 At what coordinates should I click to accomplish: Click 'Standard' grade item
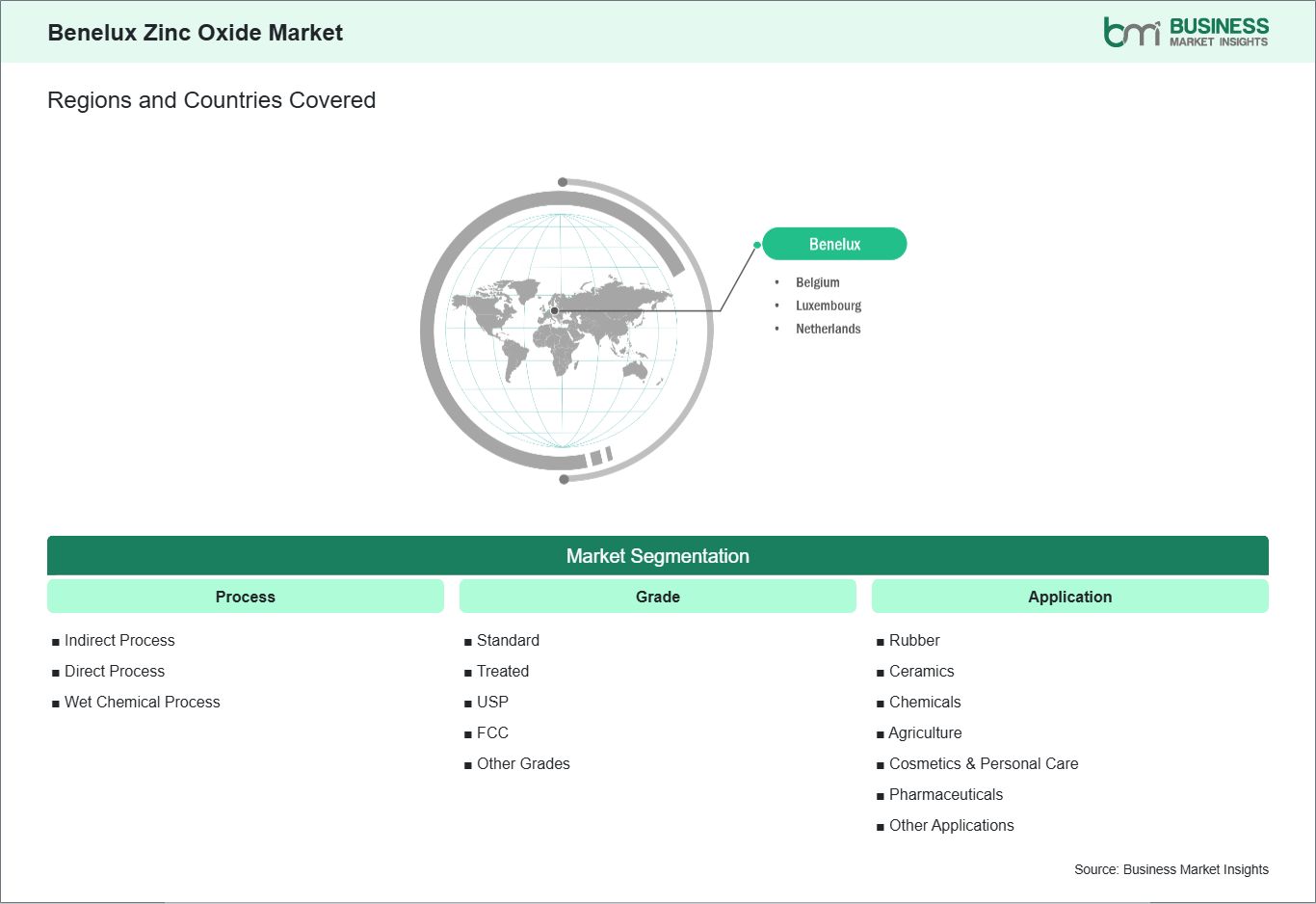pos(508,640)
